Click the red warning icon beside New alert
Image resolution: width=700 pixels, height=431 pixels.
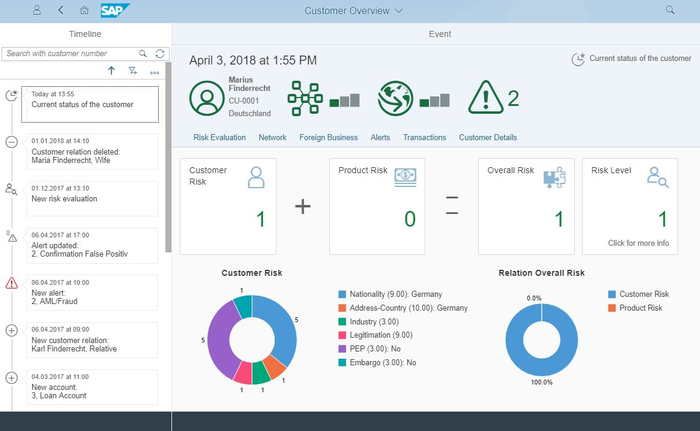click(12, 283)
